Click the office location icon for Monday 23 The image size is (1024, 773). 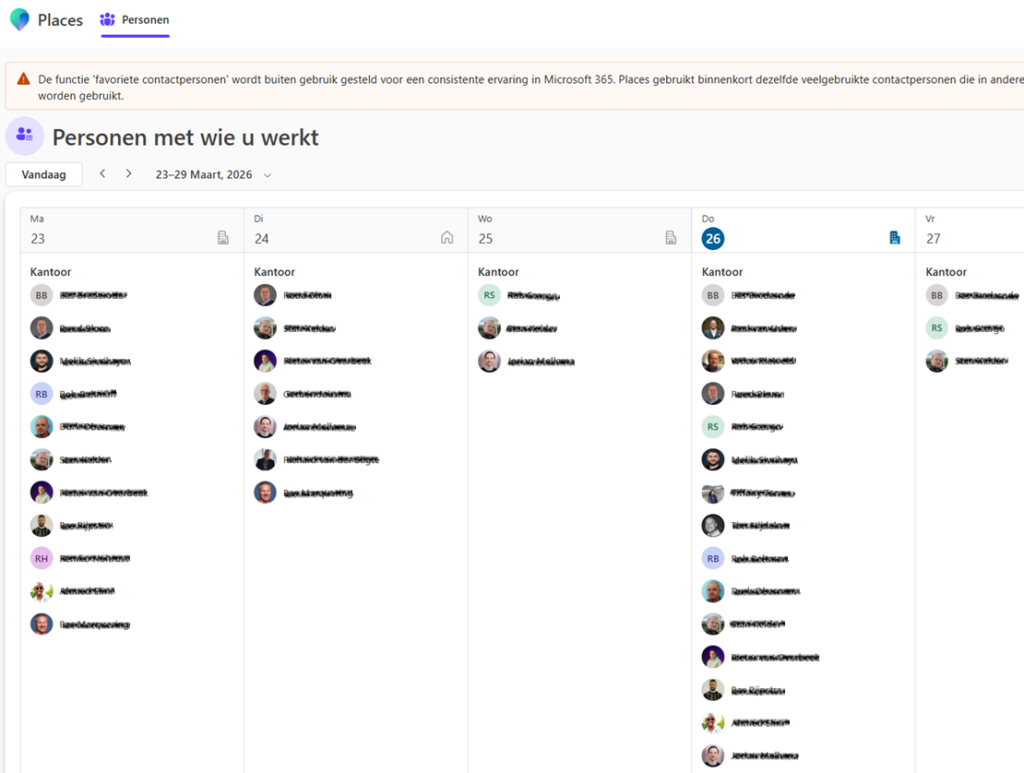(x=223, y=238)
